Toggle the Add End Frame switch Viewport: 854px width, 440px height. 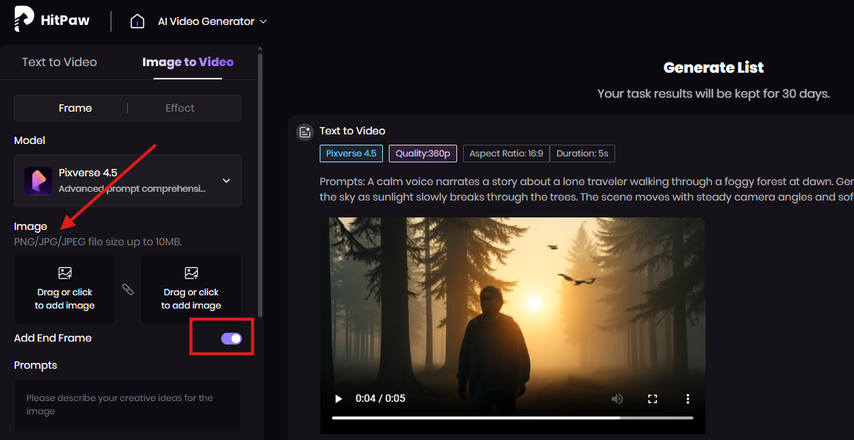pyautogui.click(x=231, y=339)
